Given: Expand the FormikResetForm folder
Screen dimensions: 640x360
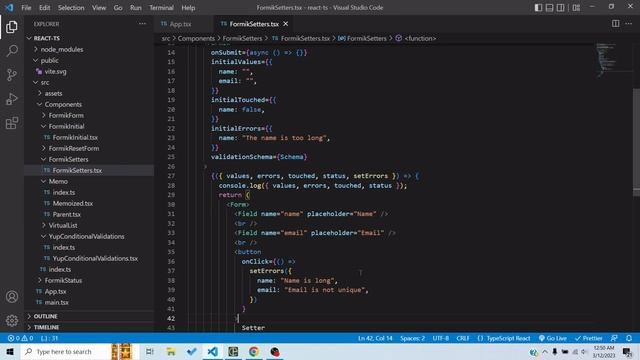Looking at the screenshot, I should tap(89, 149).
